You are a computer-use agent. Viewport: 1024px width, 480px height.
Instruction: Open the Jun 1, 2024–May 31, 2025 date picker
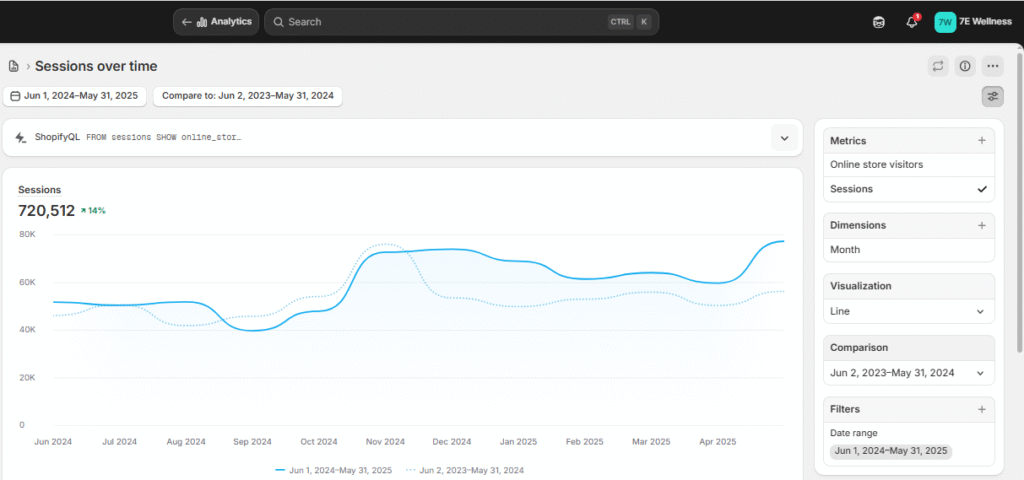(x=74, y=96)
